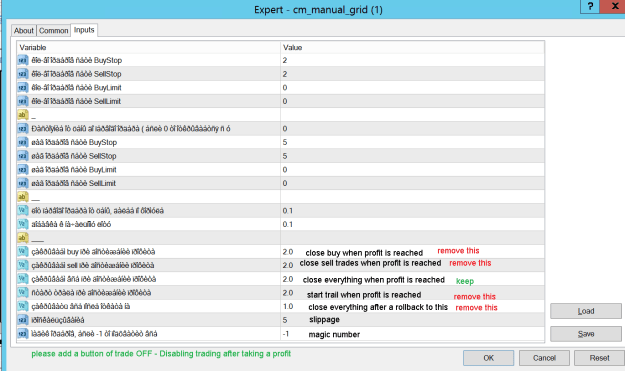Select the value 2 in first BuyStop row
Viewport: 625px width, 371px height.
tap(285, 60)
